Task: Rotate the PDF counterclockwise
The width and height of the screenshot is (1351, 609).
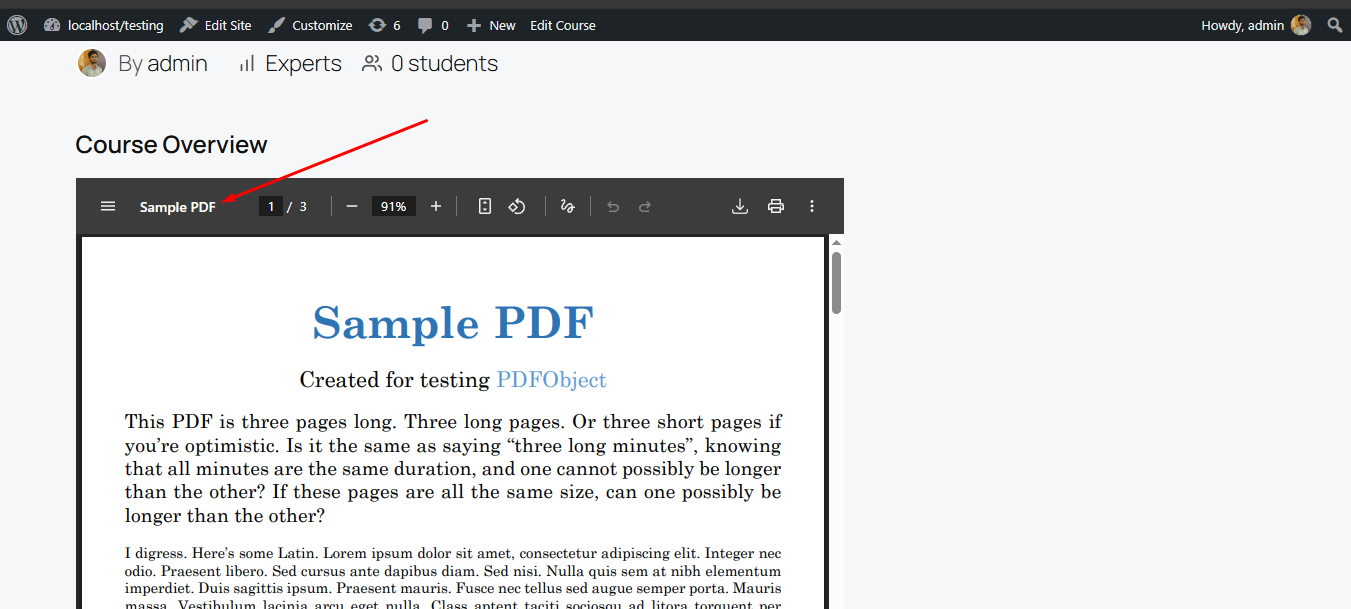Action: click(517, 206)
